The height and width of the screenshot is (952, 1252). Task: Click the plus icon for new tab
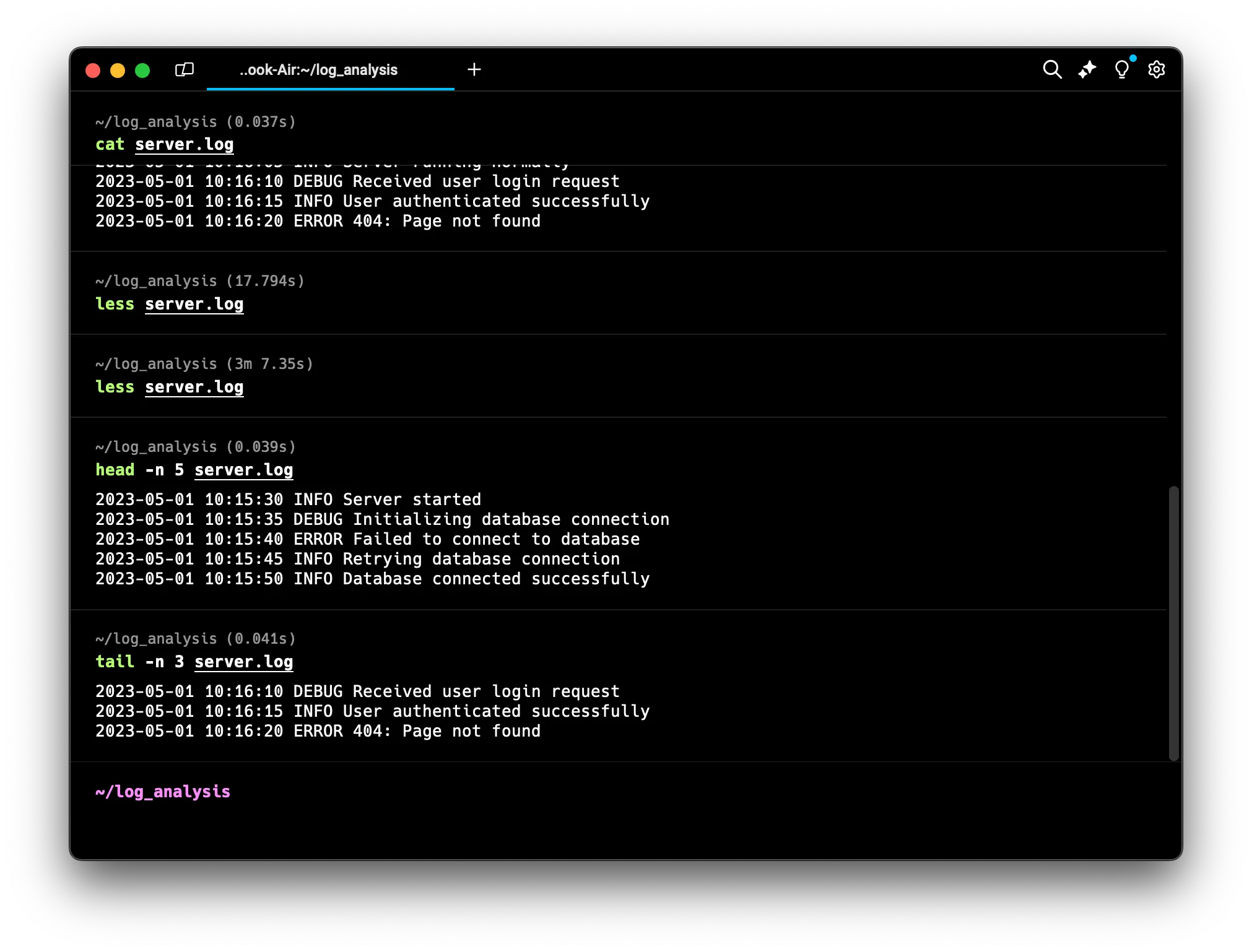(474, 69)
